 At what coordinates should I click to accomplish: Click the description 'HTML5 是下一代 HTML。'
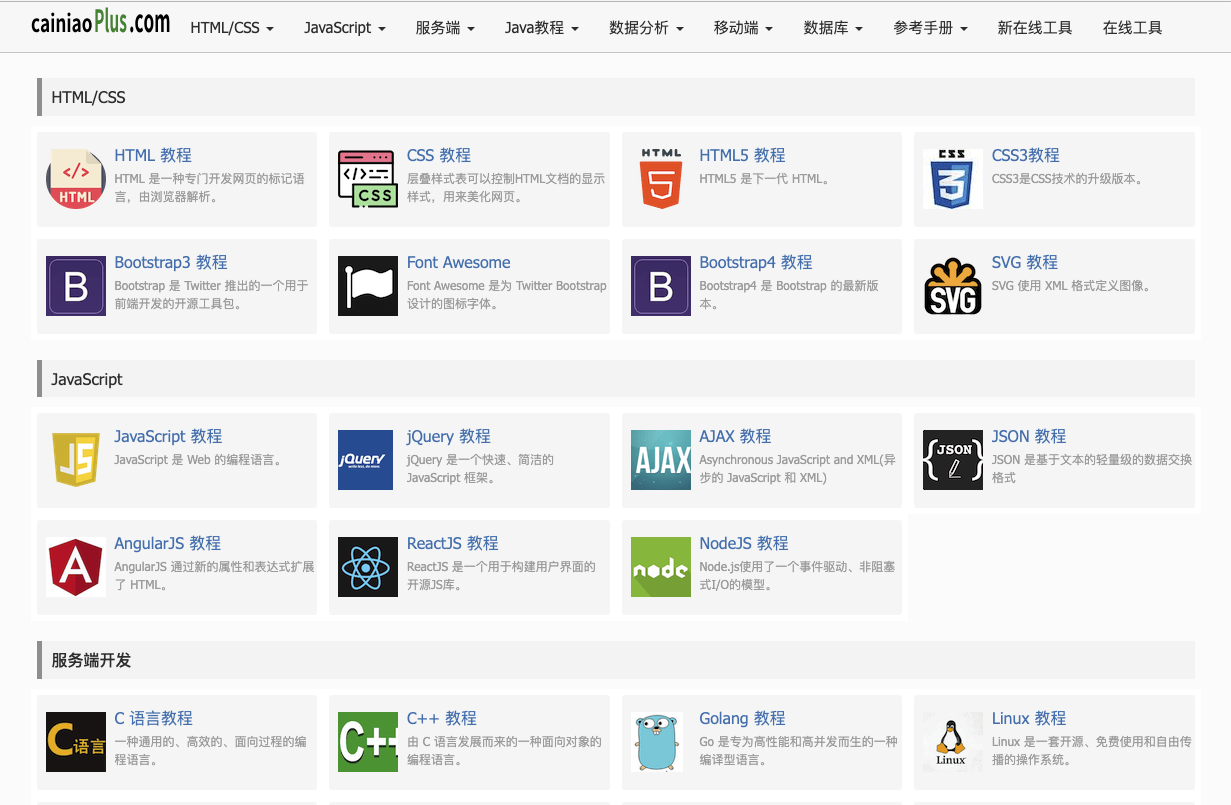click(764, 179)
